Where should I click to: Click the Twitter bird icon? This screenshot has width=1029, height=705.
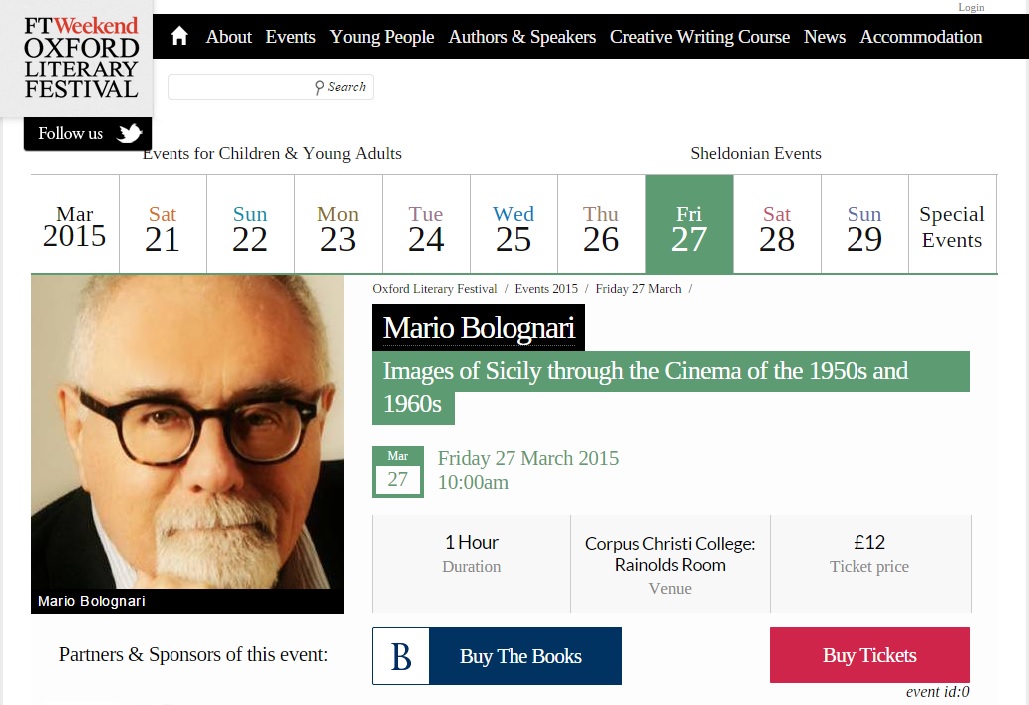[x=129, y=133]
